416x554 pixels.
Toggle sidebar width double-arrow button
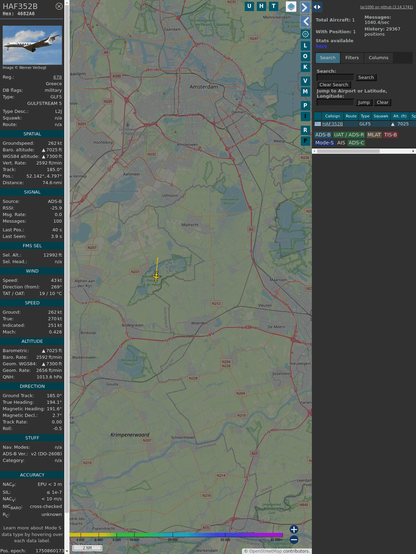[x=317, y=7]
